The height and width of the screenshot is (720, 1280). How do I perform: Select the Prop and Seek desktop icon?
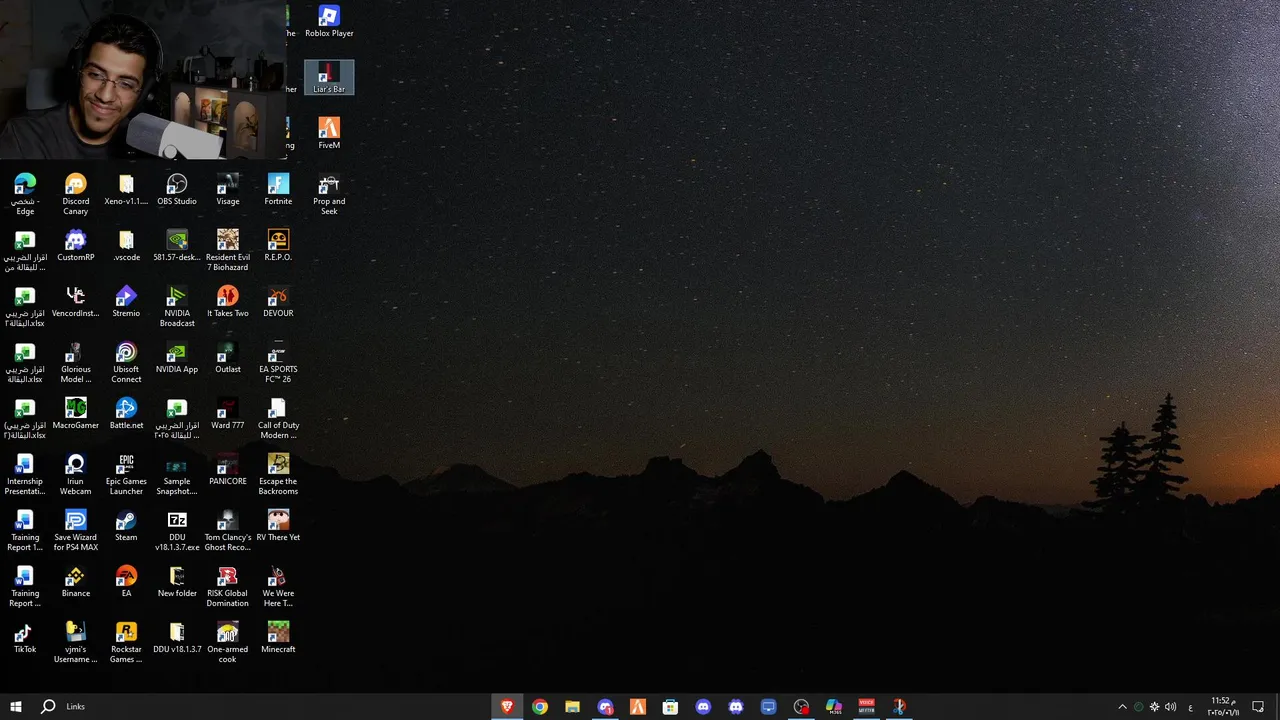tap(329, 194)
